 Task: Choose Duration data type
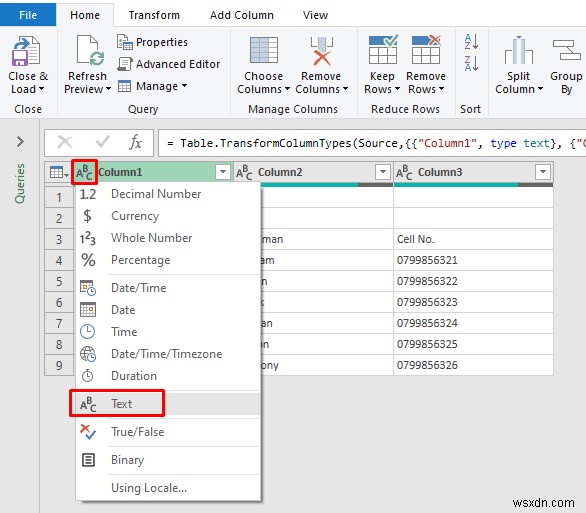coord(168,376)
